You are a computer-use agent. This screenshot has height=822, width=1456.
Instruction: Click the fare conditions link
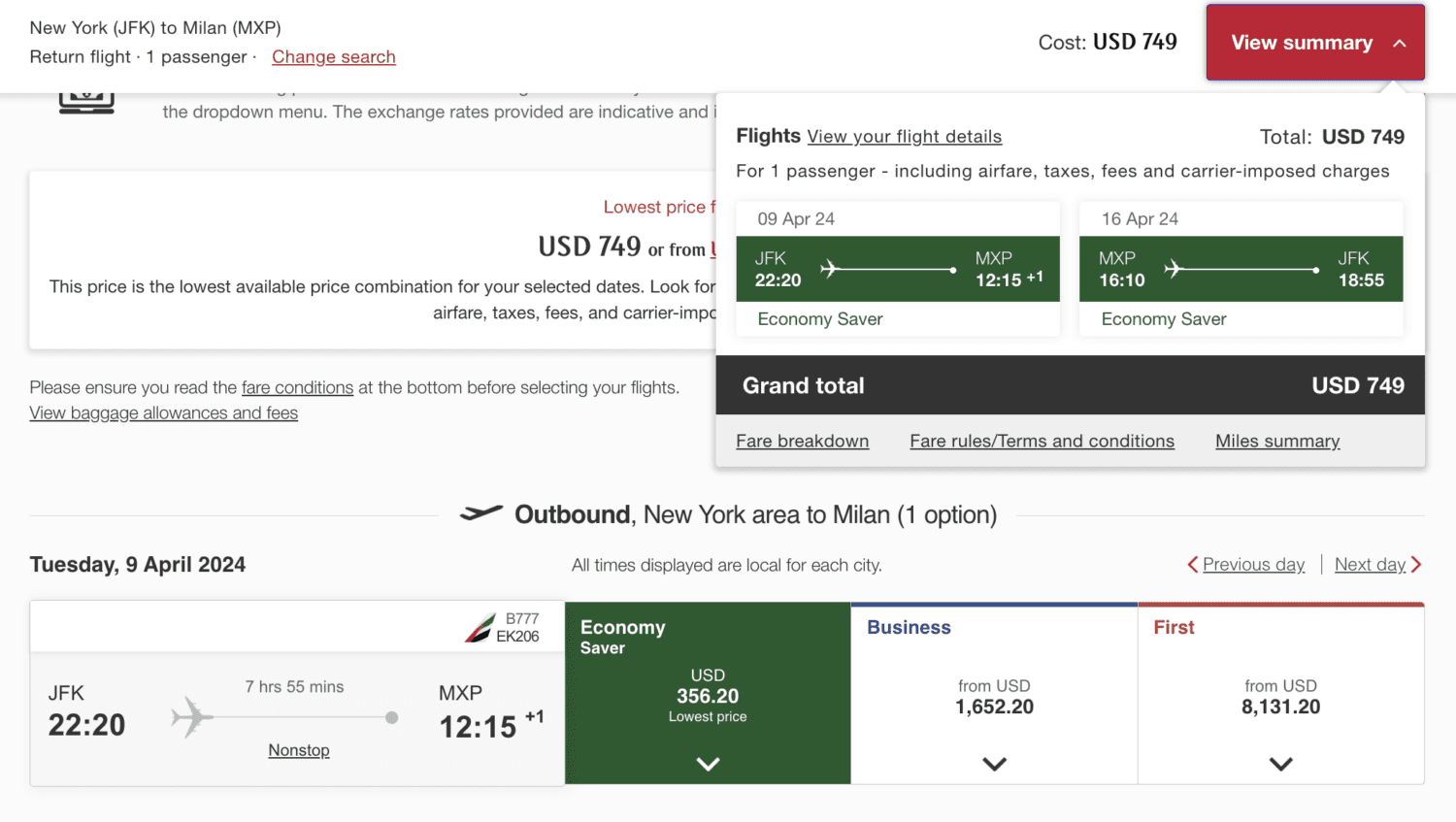297,387
